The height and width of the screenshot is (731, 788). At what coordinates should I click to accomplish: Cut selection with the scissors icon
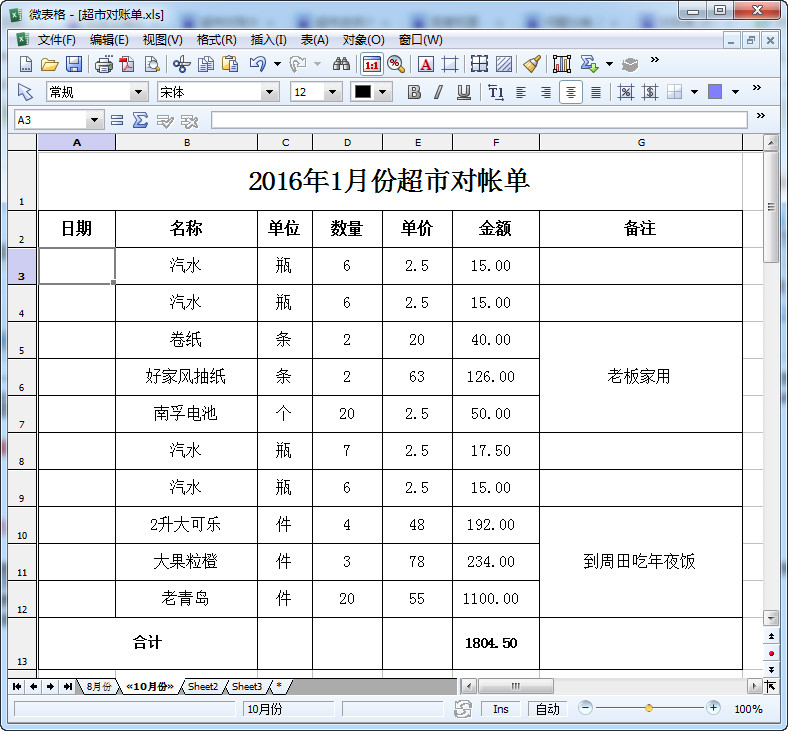[182, 64]
